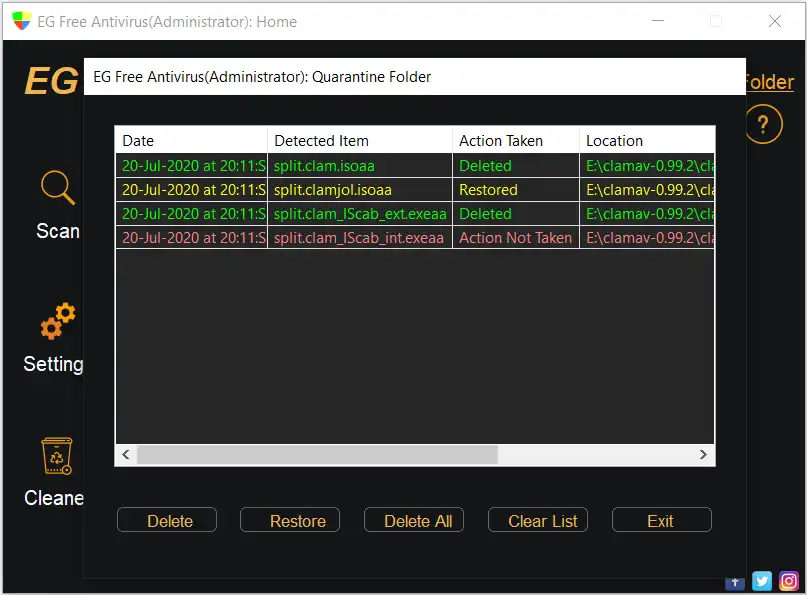
Task: Click the horizontal scrollbar thumb
Action: click(x=317, y=454)
